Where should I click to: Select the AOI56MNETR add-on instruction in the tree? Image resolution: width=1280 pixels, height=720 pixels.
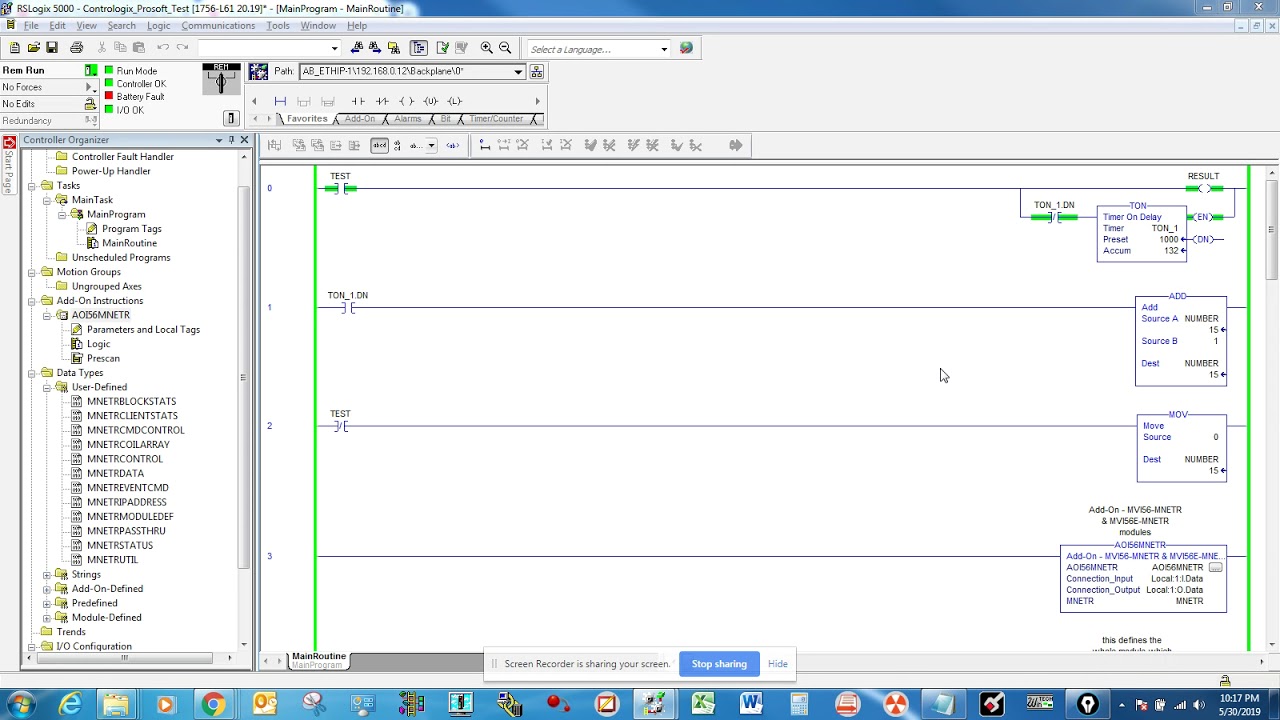(x=101, y=315)
